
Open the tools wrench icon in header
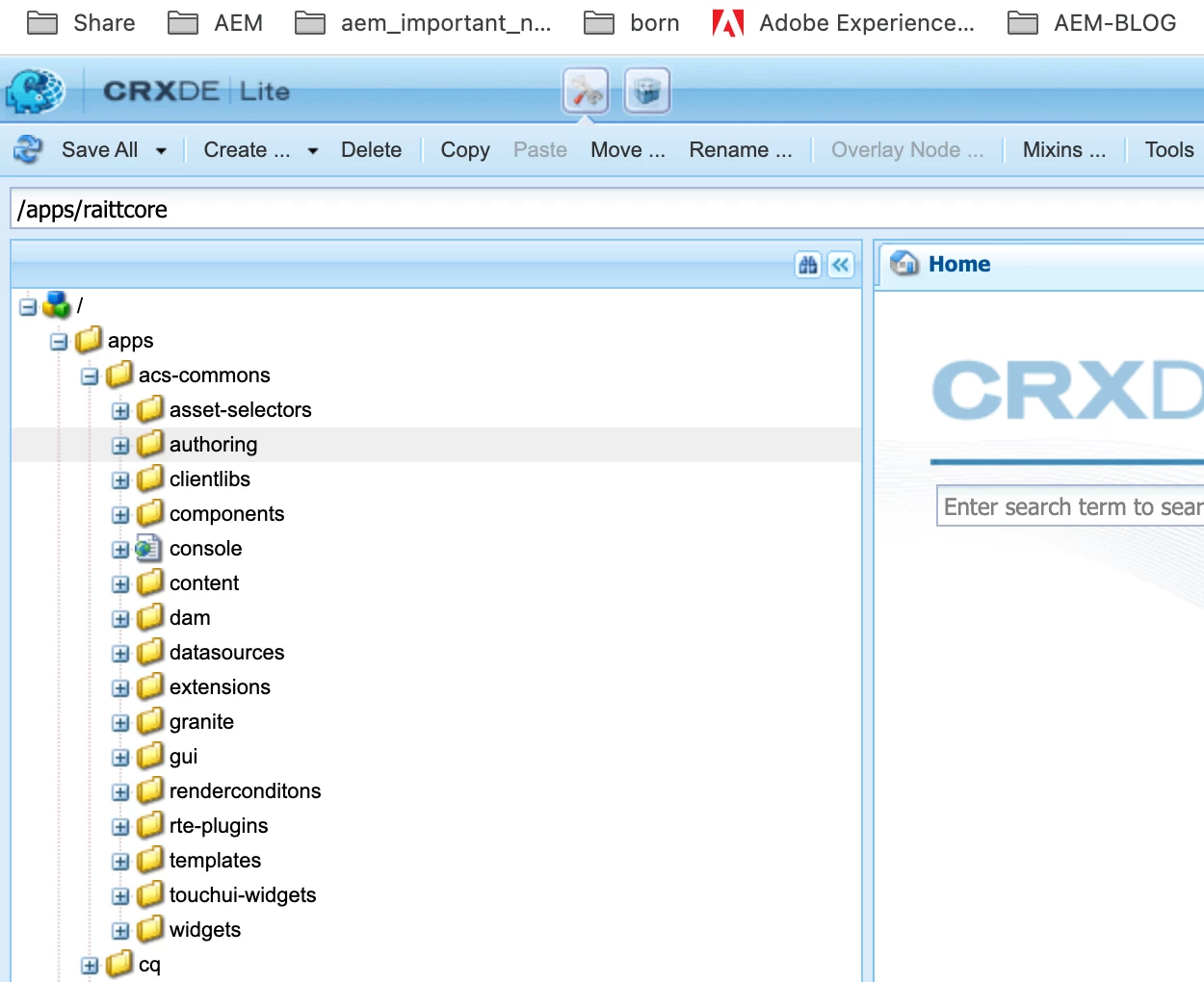(586, 91)
